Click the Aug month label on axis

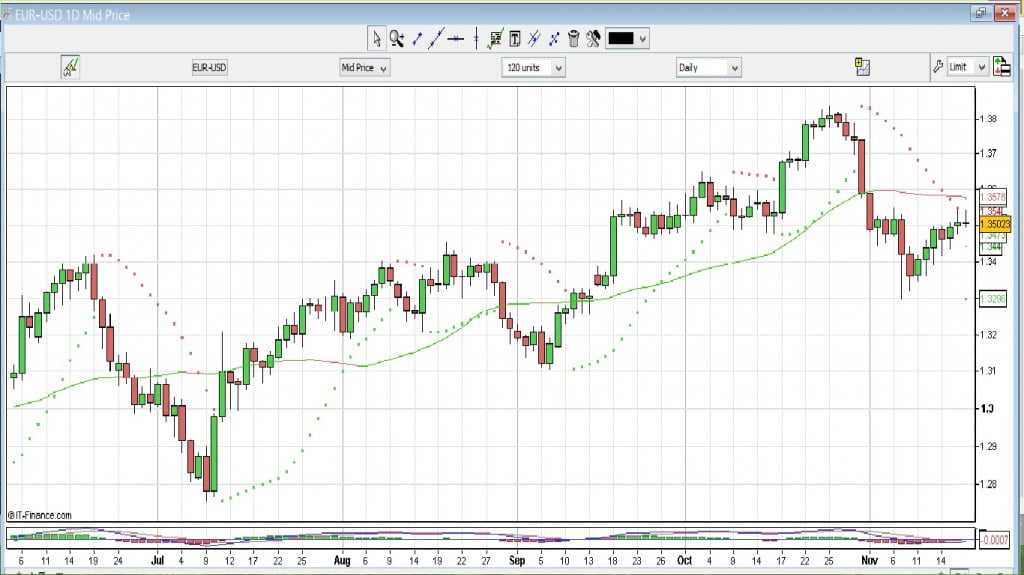tap(342, 560)
